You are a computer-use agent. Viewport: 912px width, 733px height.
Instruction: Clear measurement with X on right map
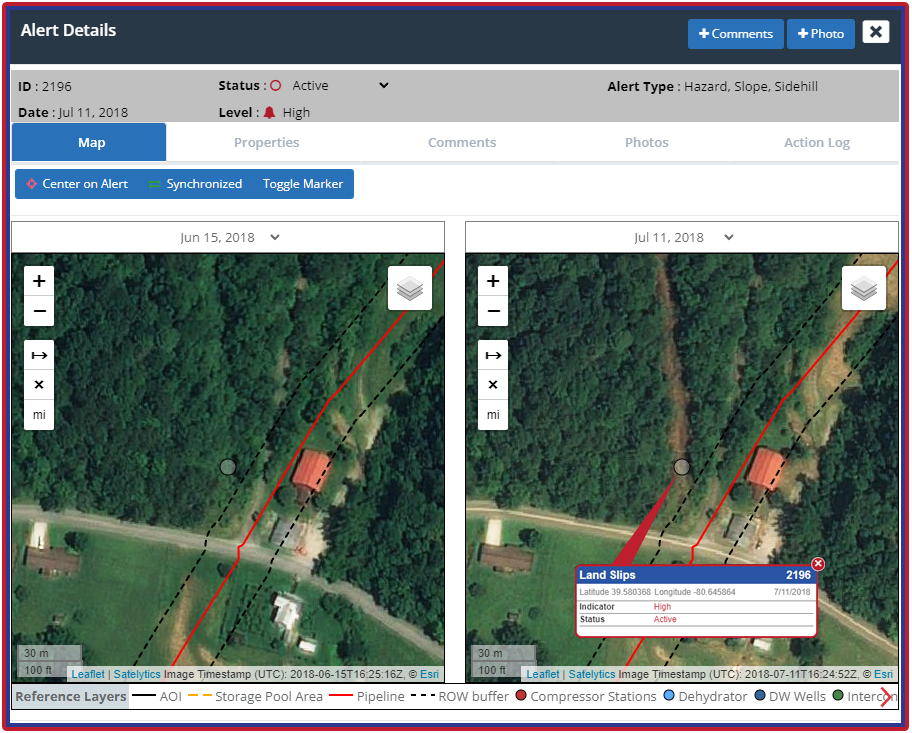pos(493,385)
